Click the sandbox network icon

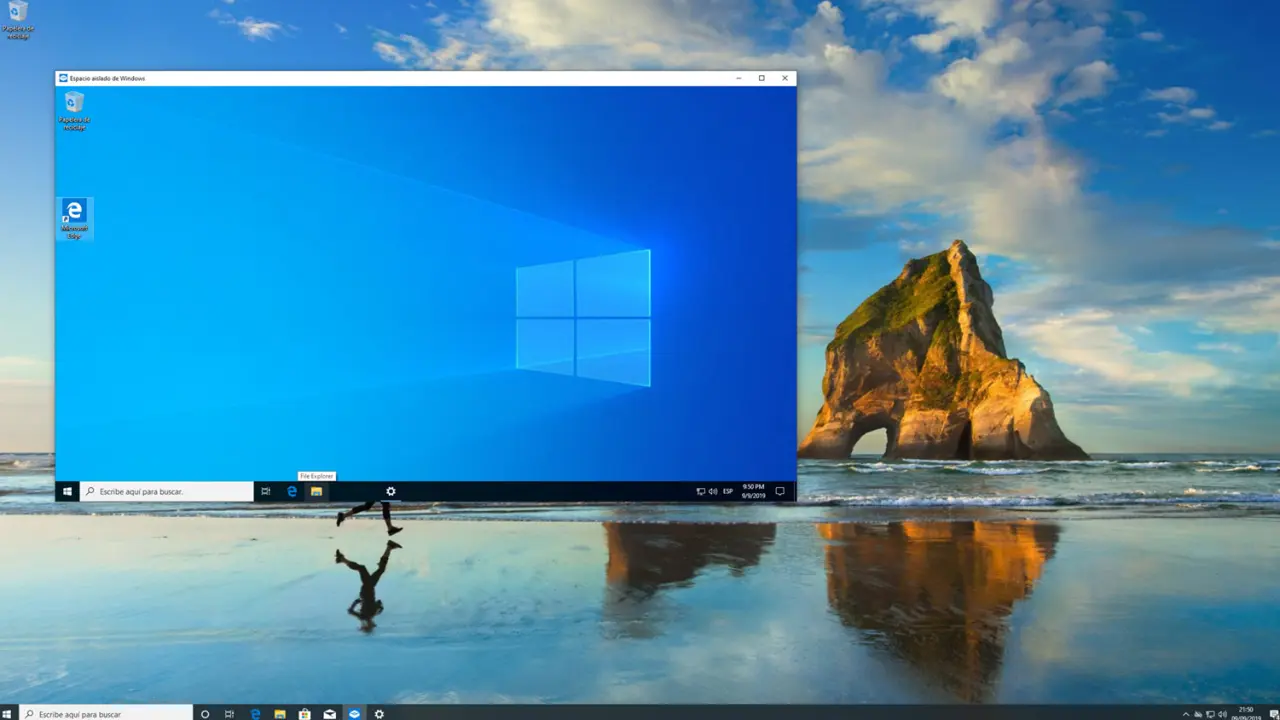tap(701, 492)
